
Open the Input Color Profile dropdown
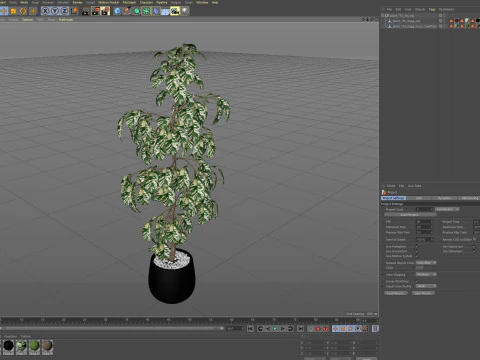tap(426, 286)
